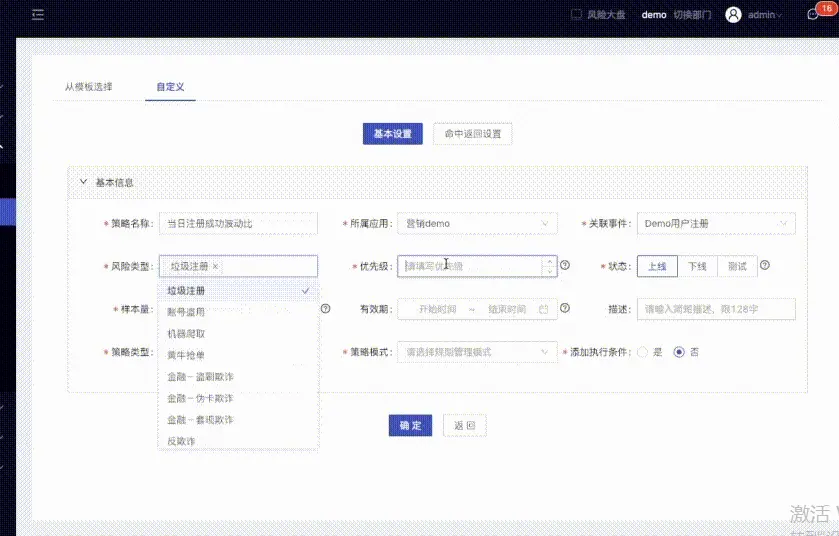Open the 风险大盘 screen icon
This screenshot has width=839, height=536.
(x=576, y=14)
